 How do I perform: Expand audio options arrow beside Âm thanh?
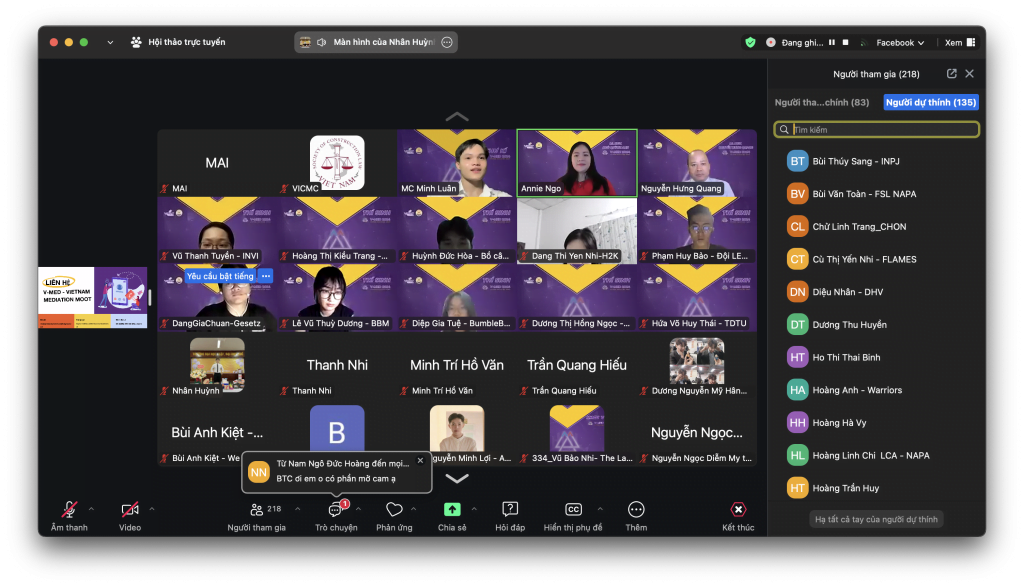tap(91, 509)
